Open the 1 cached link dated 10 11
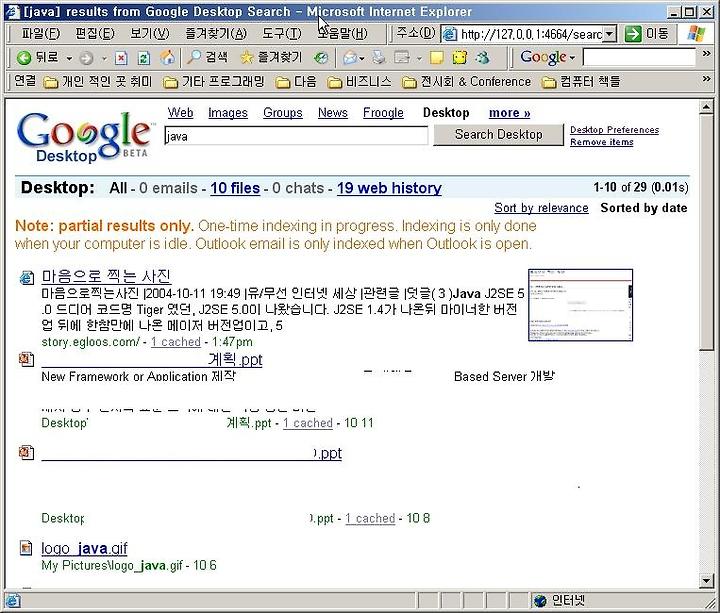 pos(308,423)
